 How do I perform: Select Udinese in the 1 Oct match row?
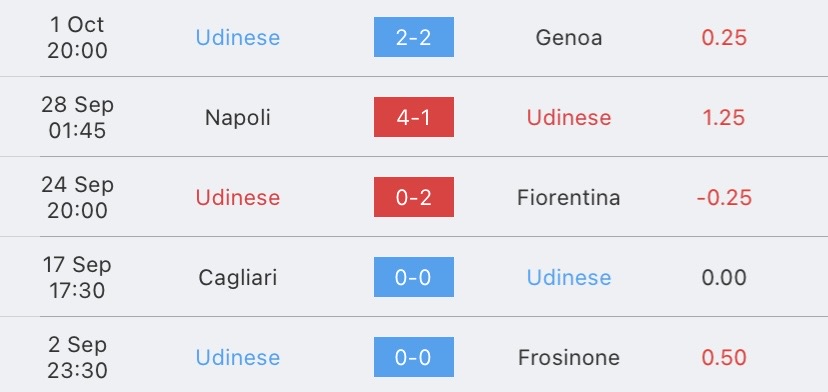[x=238, y=38]
